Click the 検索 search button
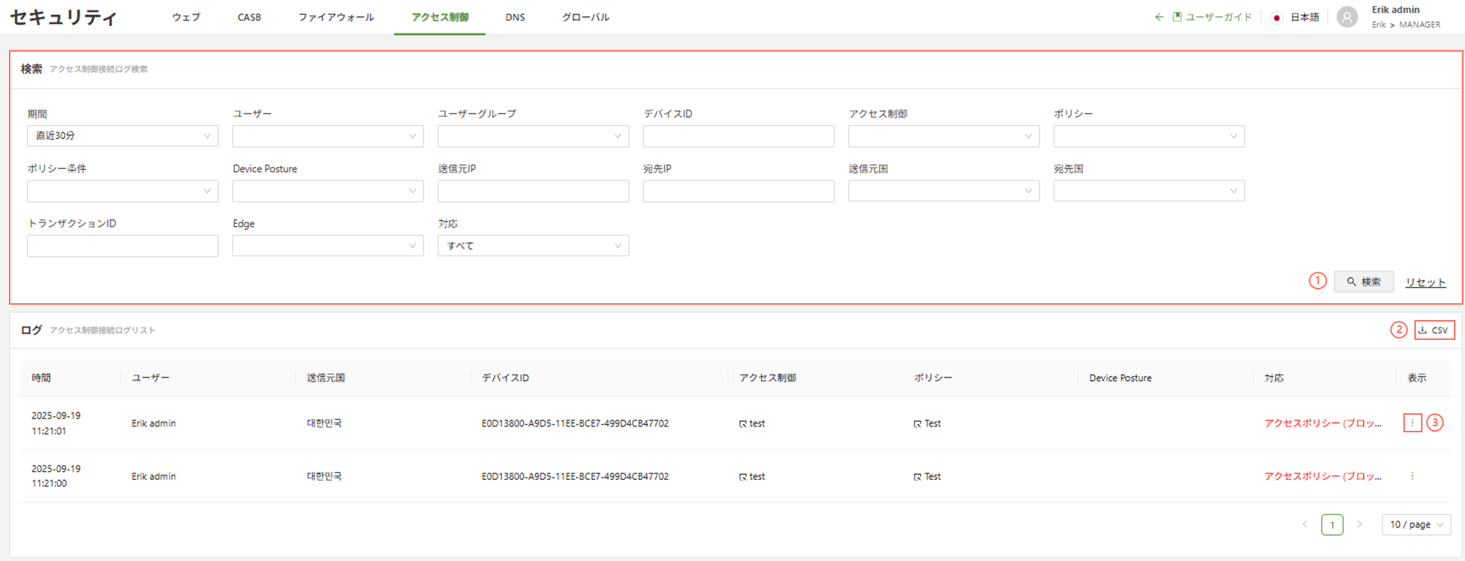The image size is (1465, 561). [1363, 282]
